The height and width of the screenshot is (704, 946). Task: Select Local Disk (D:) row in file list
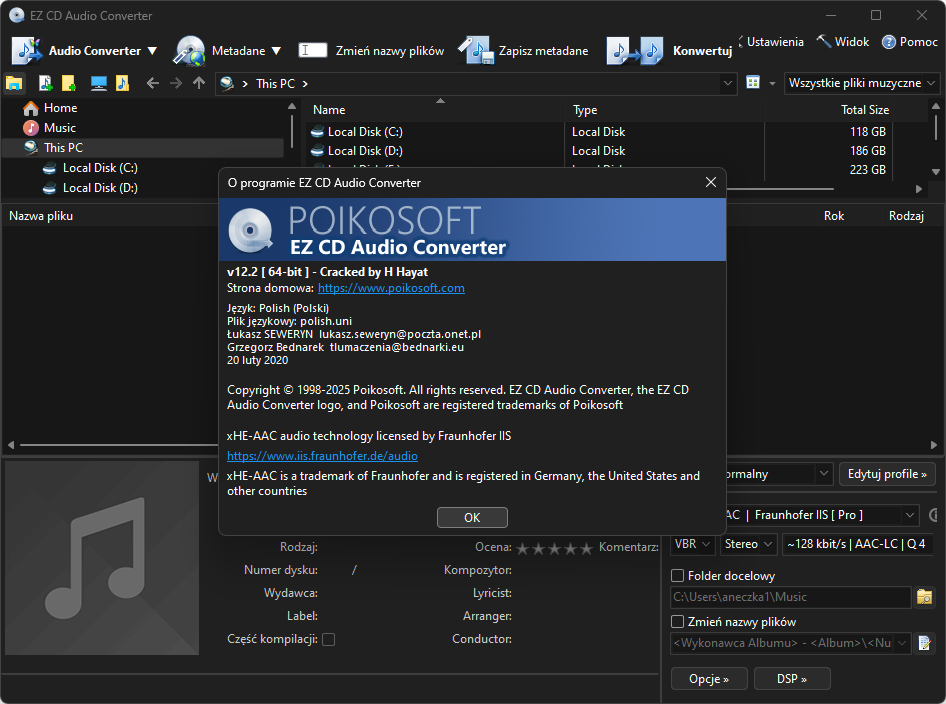click(600, 151)
